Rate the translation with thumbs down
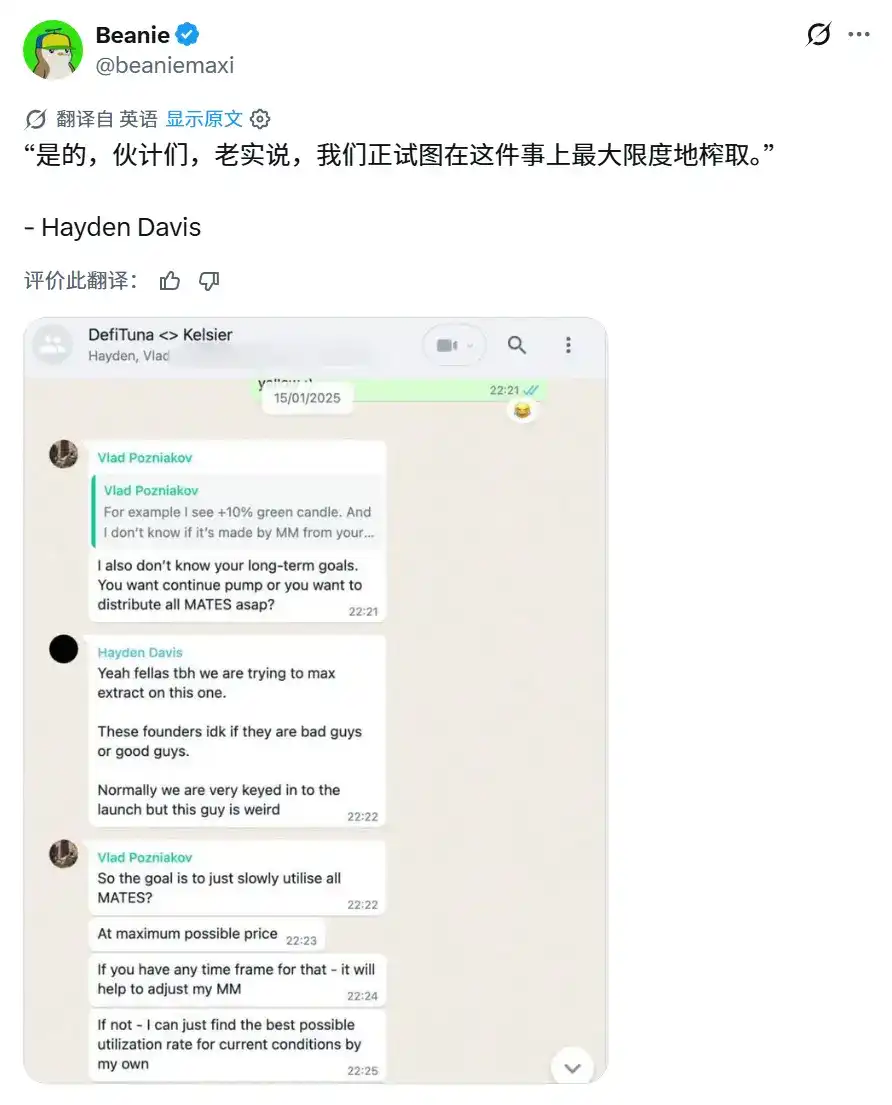This screenshot has width=892, height=1105. [209, 281]
